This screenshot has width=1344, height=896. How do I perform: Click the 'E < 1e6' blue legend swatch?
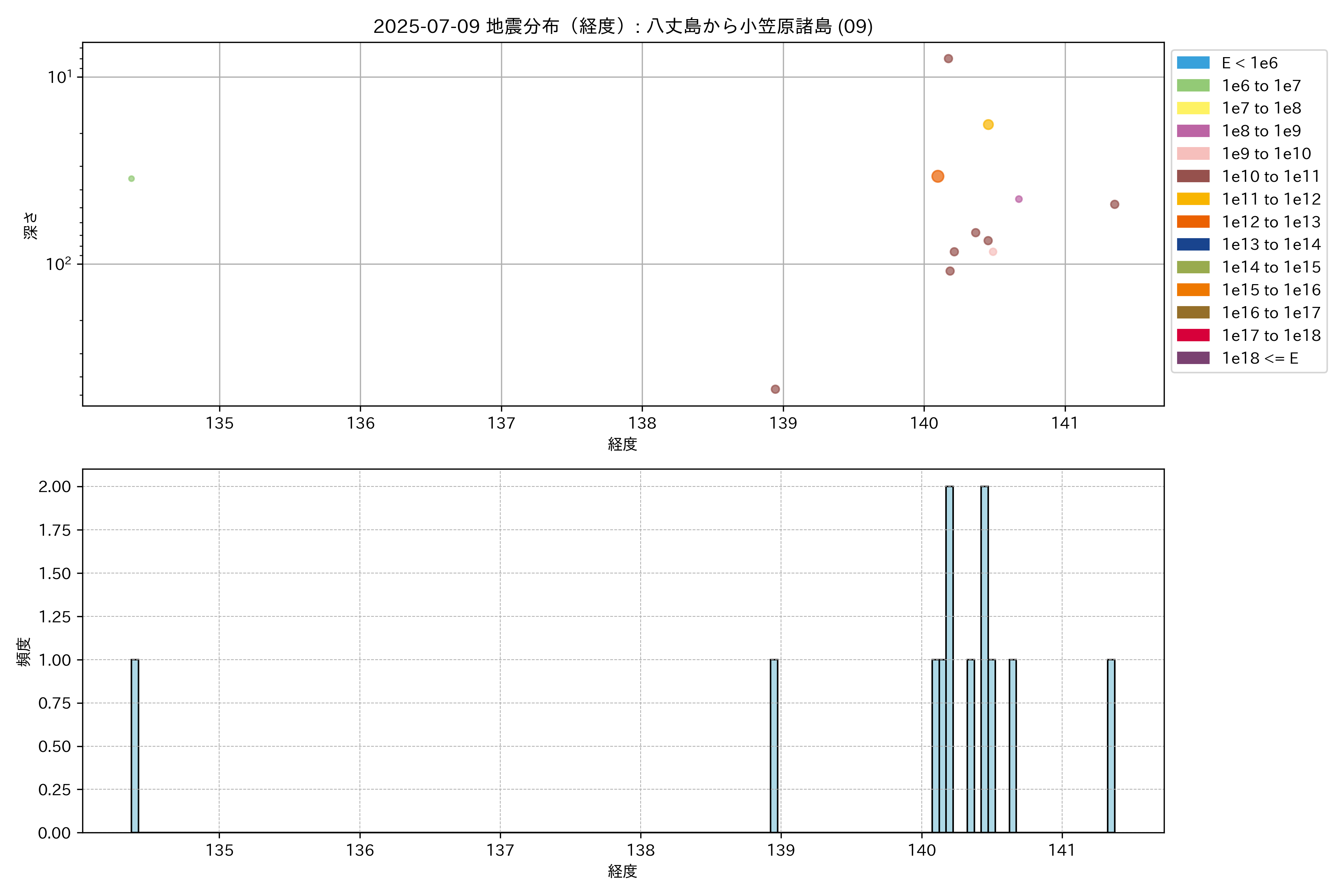pyautogui.click(x=1192, y=63)
